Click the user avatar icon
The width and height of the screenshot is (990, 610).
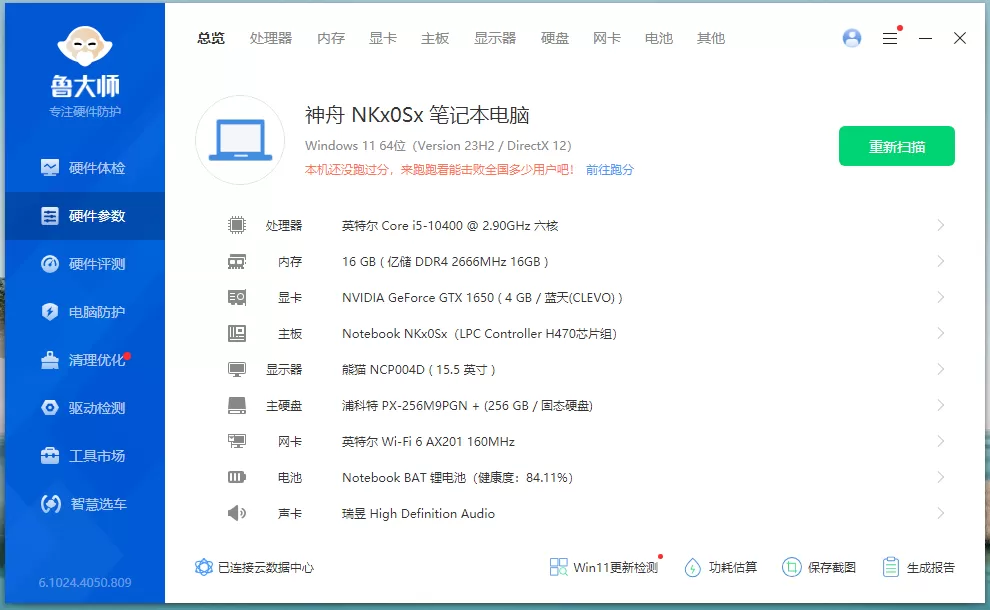click(x=851, y=38)
